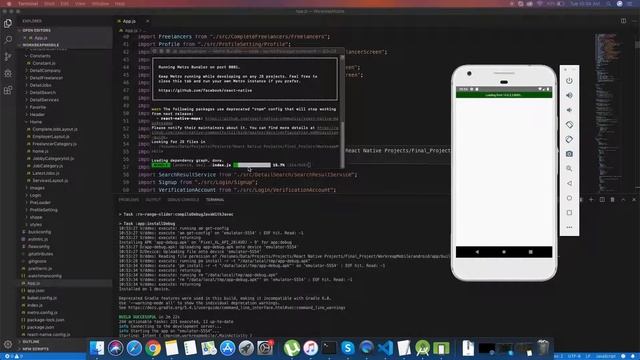
Task: Open Android Studio from the Dock
Action: (422, 348)
